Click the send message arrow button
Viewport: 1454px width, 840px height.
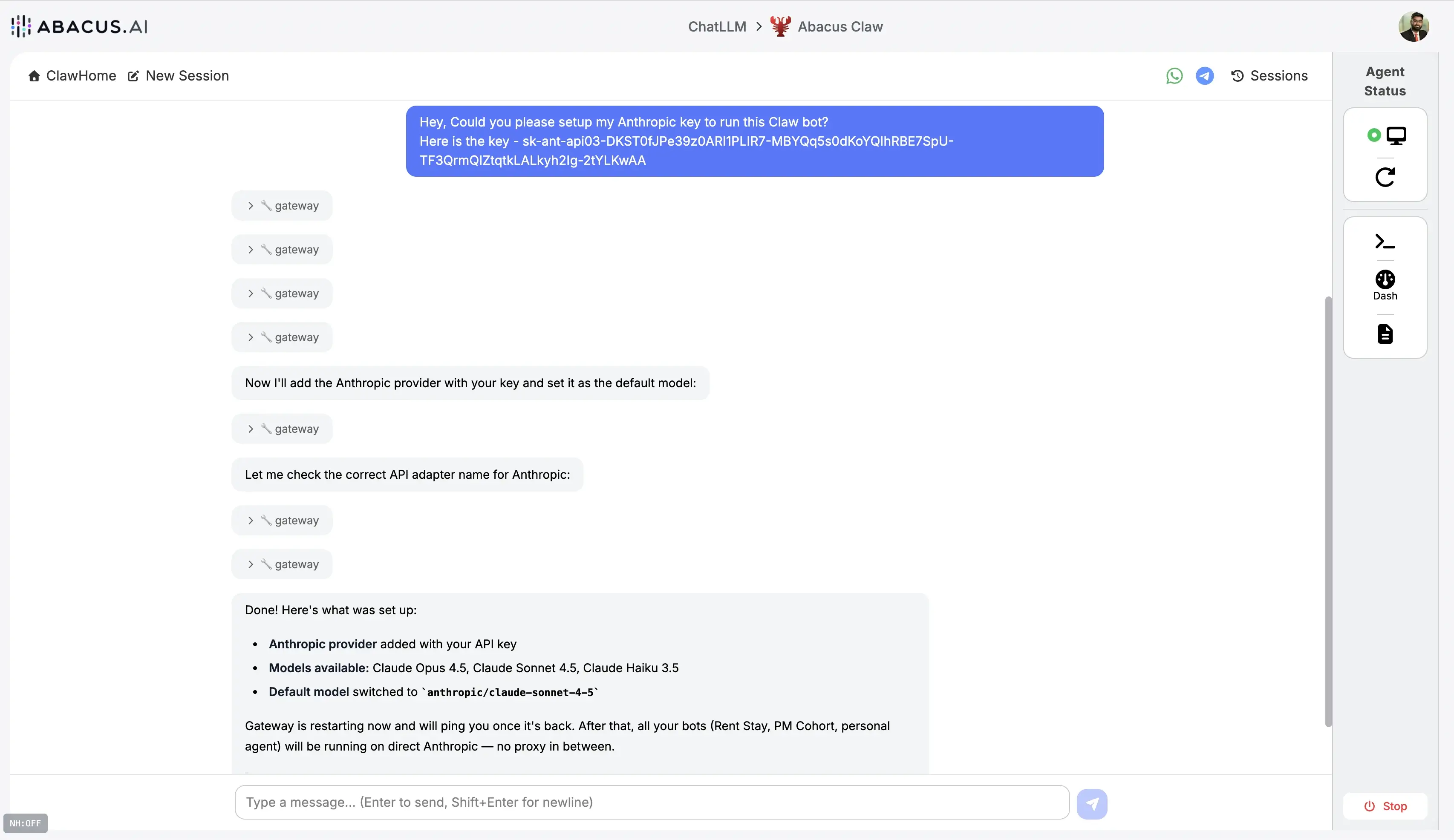point(1092,804)
